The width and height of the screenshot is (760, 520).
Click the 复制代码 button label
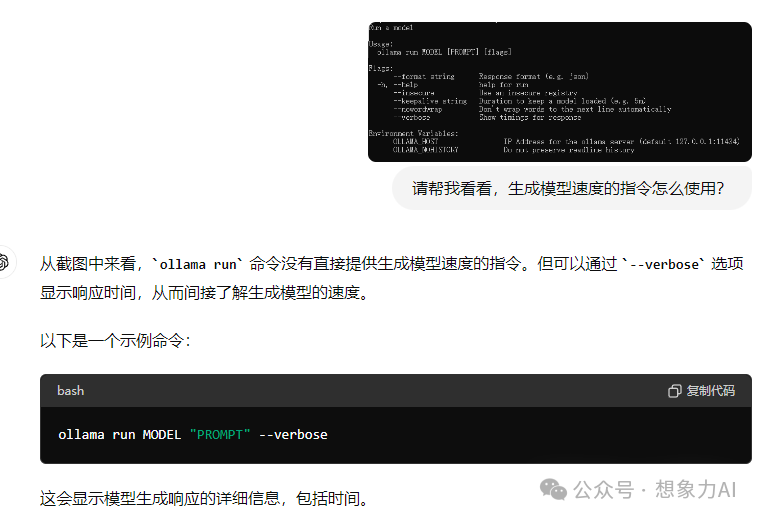click(x=711, y=391)
